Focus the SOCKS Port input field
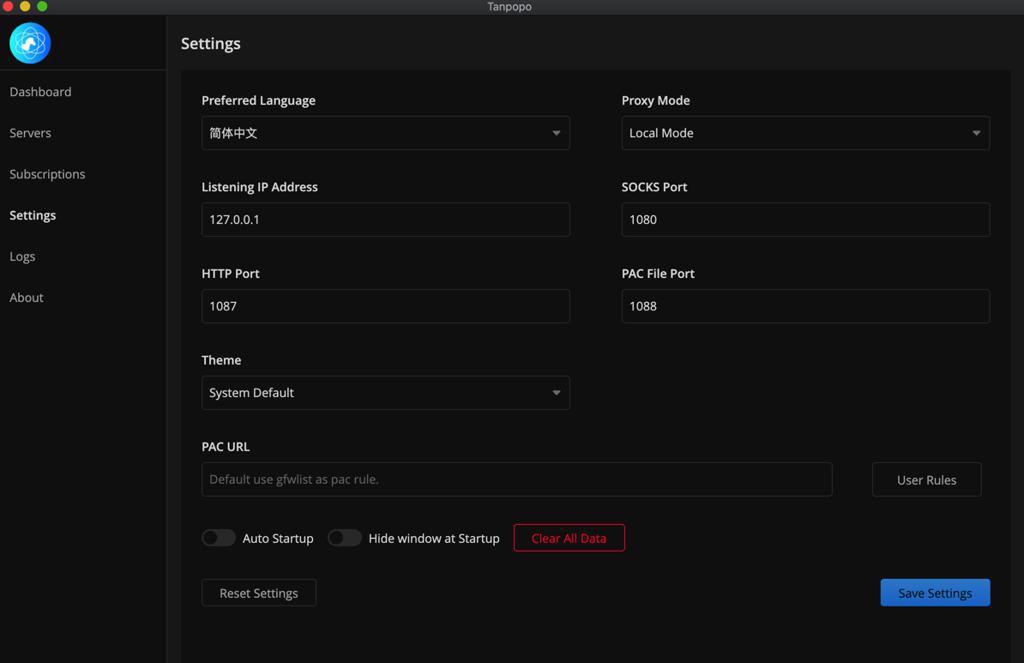The image size is (1024, 663). (x=805, y=220)
